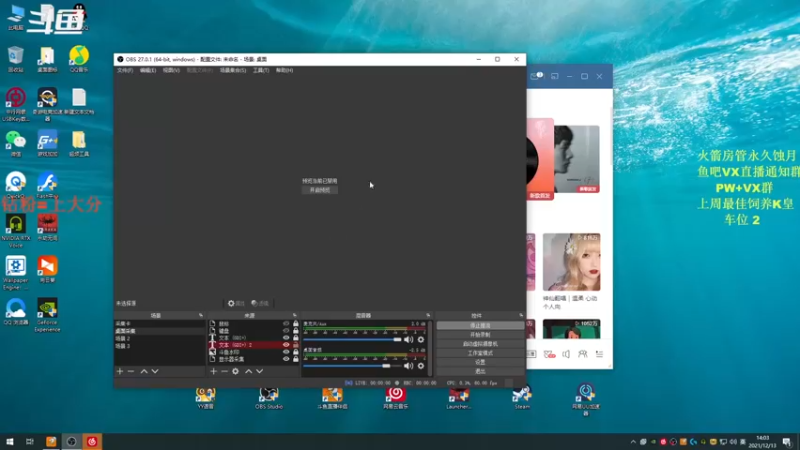This screenshot has width=800, height=450.
Task: Pop out the 场景 scenes dock
Action: point(201,315)
